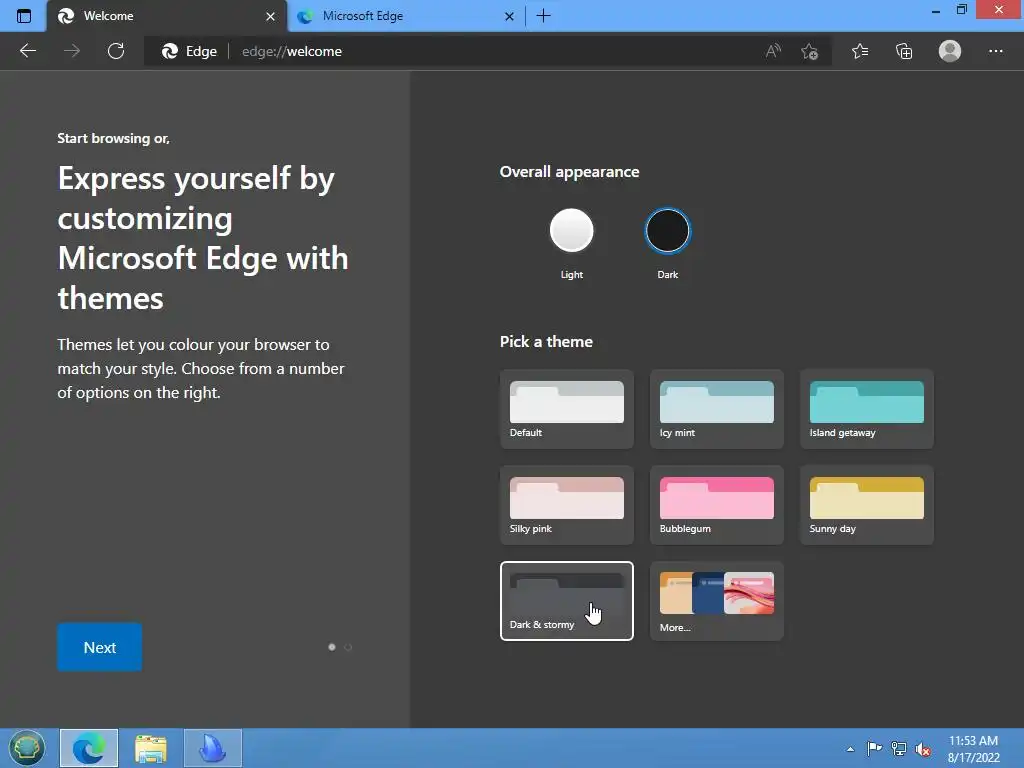The width and height of the screenshot is (1024, 768).
Task: Open More... themes tile
Action: 716,601
